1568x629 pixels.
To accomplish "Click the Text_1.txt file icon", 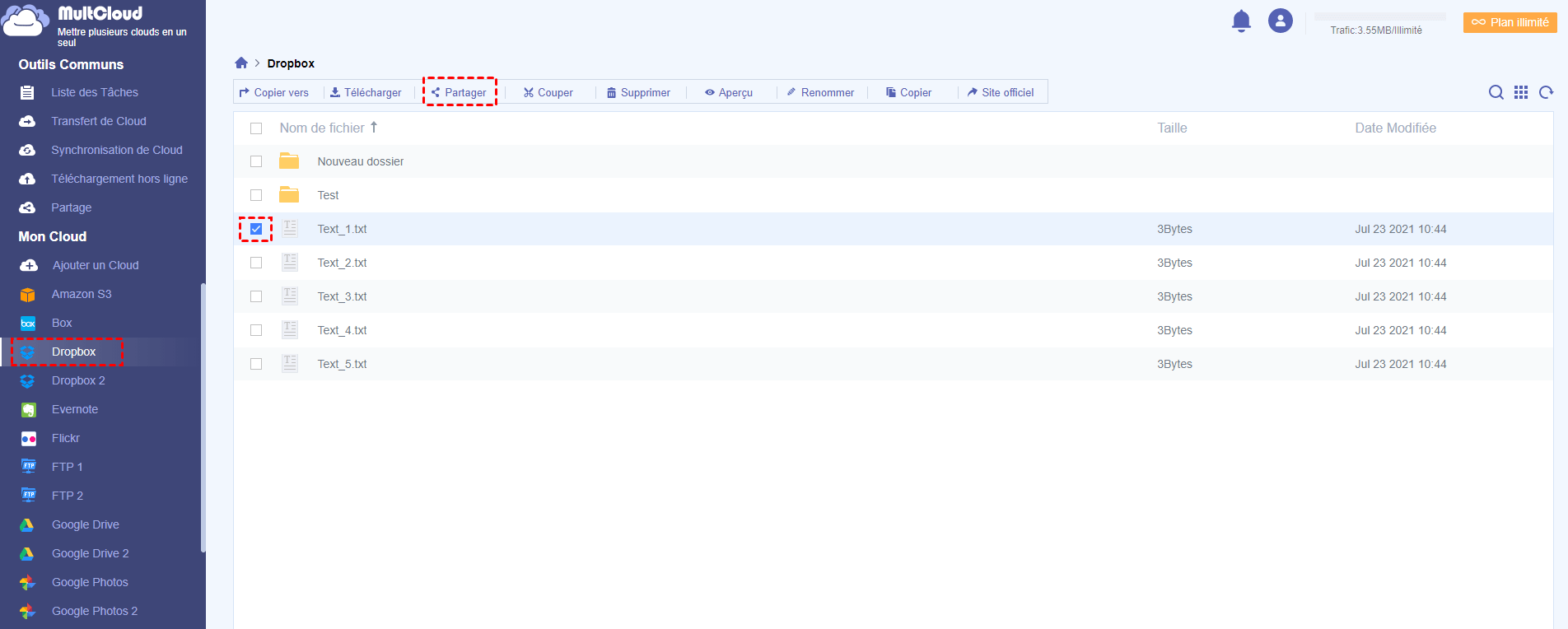I will (290, 228).
